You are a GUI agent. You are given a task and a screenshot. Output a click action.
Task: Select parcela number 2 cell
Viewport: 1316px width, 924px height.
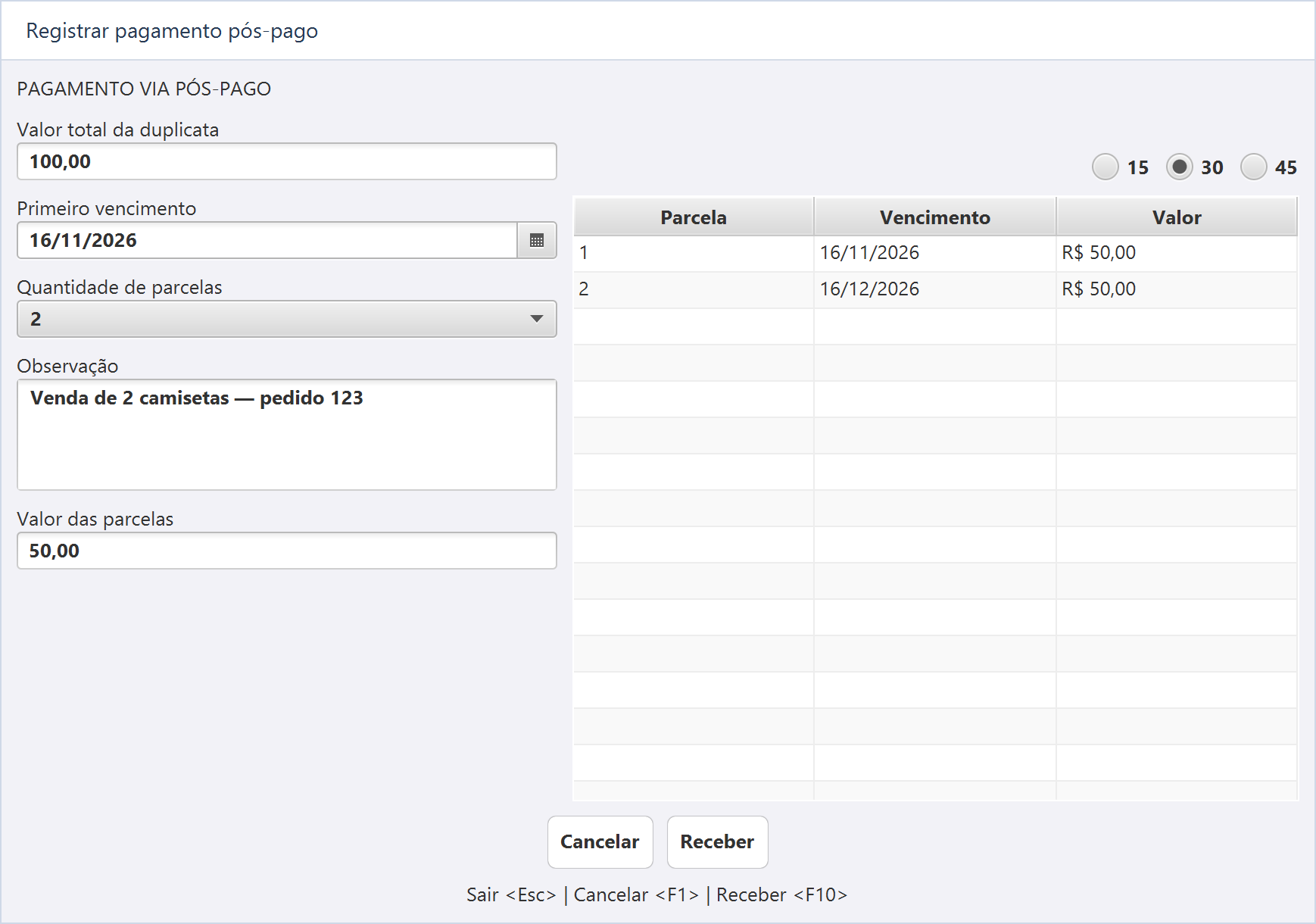(694, 289)
